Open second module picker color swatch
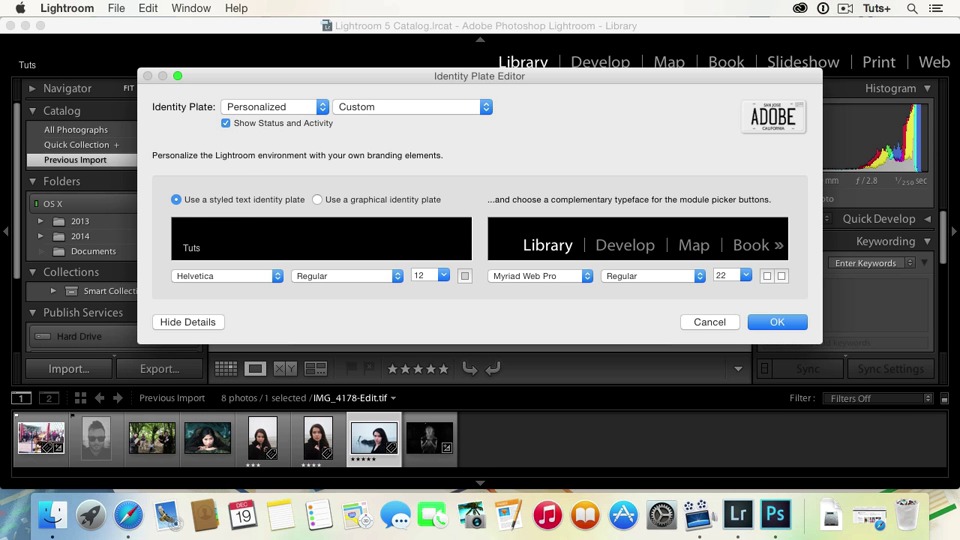The image size is (960, 540). click(781, 276)
